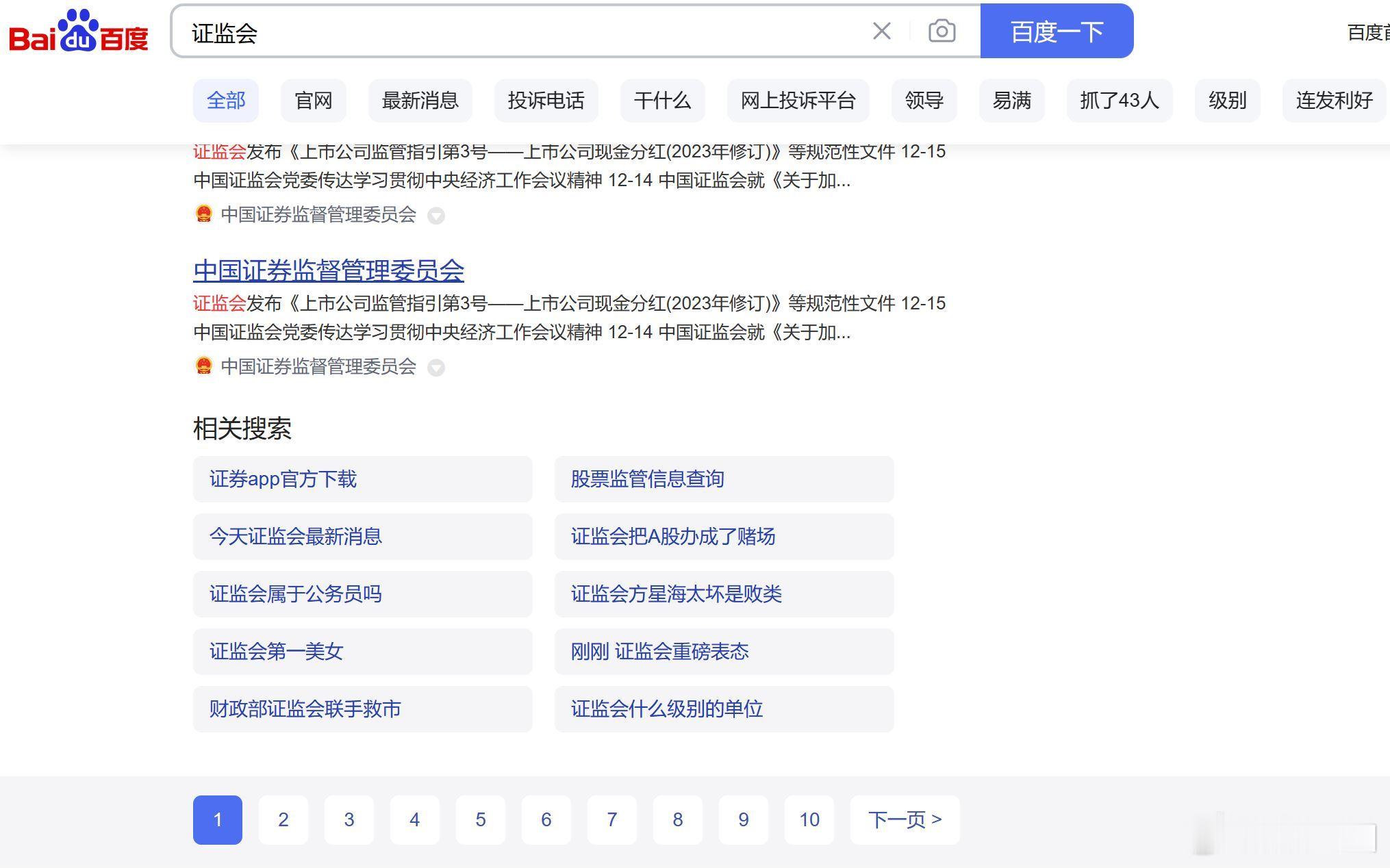
Task: Select the 抓了43人 filter tab
Action: pyautogui.click(x=1120, y=101)
